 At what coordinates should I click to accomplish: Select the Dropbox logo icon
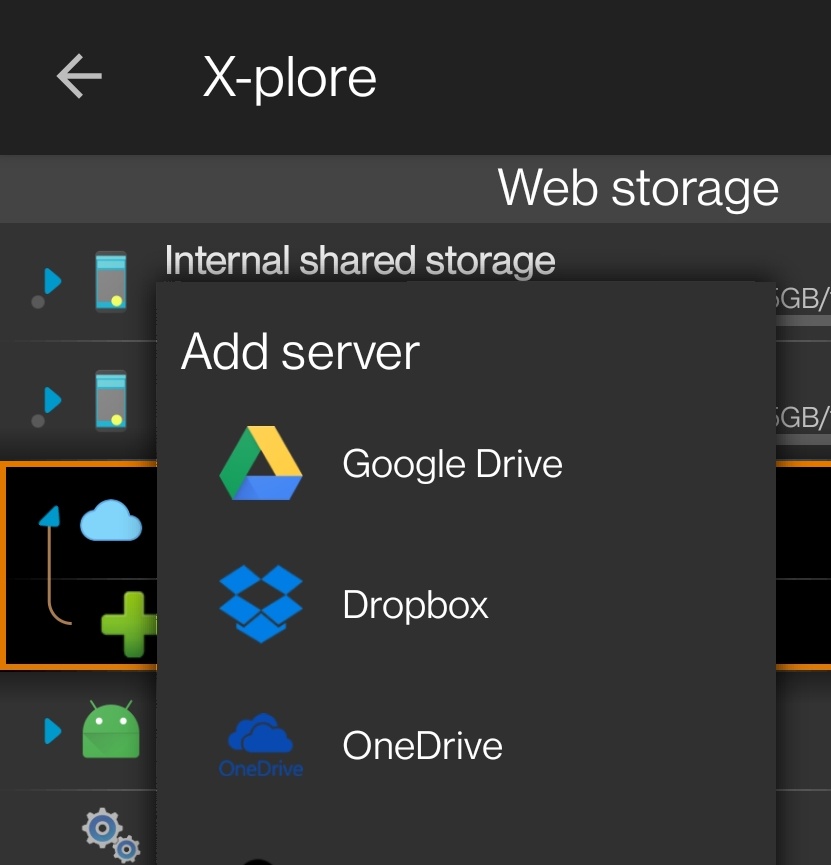pos(260,604)
